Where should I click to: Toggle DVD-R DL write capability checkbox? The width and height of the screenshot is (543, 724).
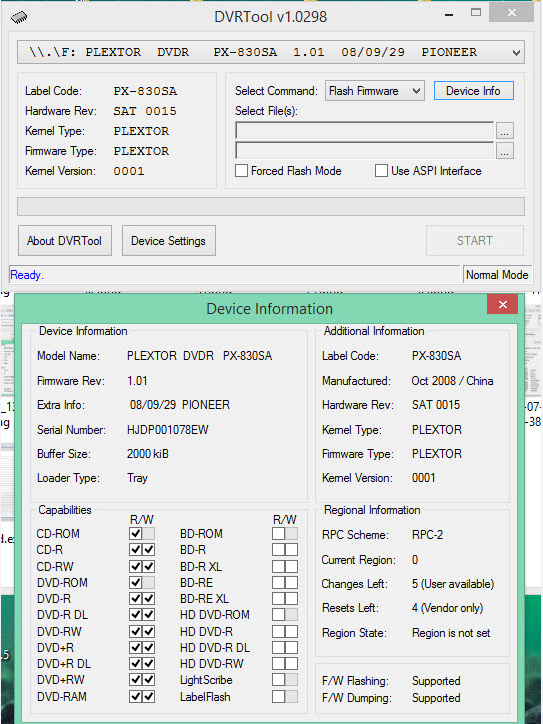[x=149, y=615]
